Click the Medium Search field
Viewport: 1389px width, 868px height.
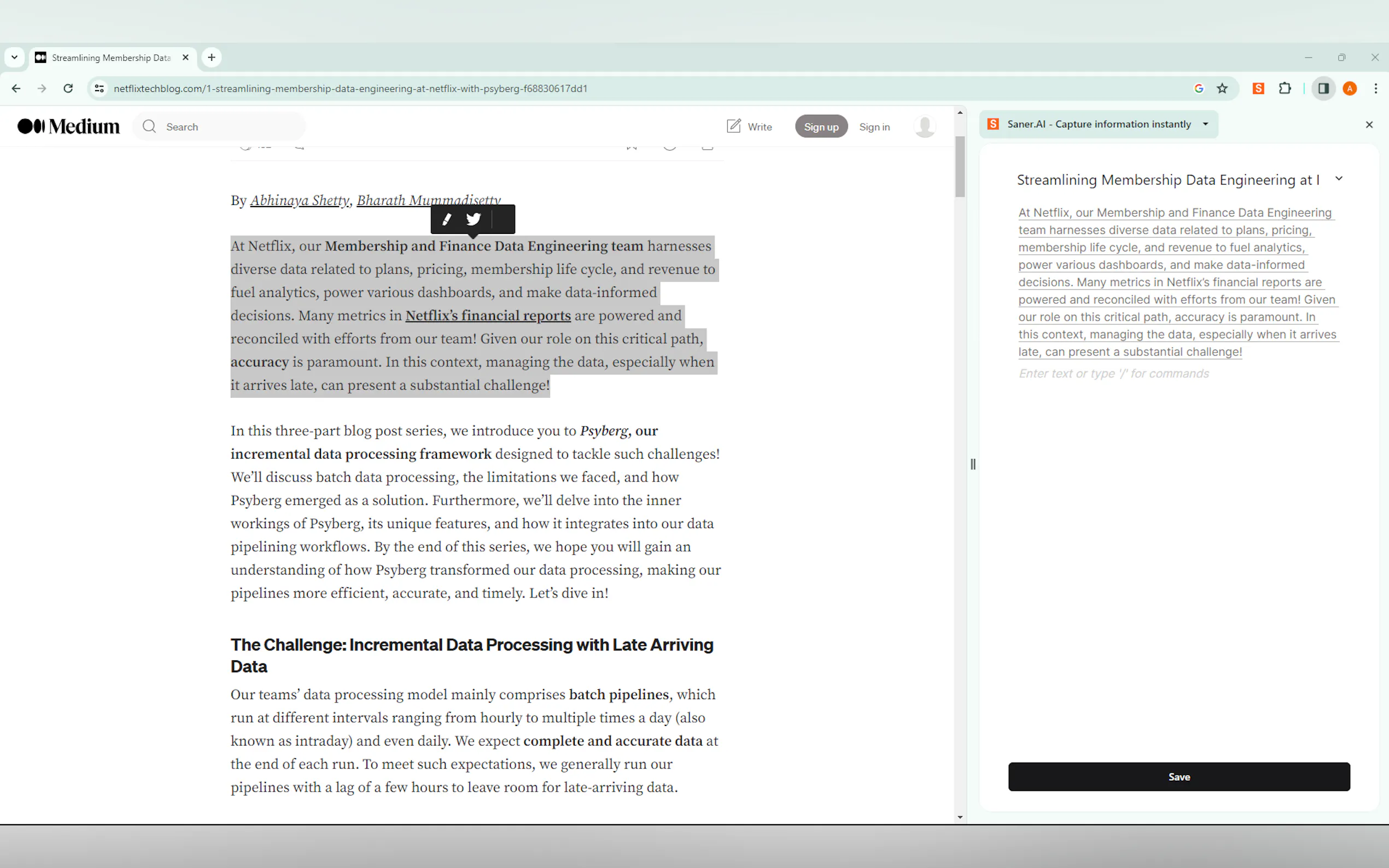[219, 126]
